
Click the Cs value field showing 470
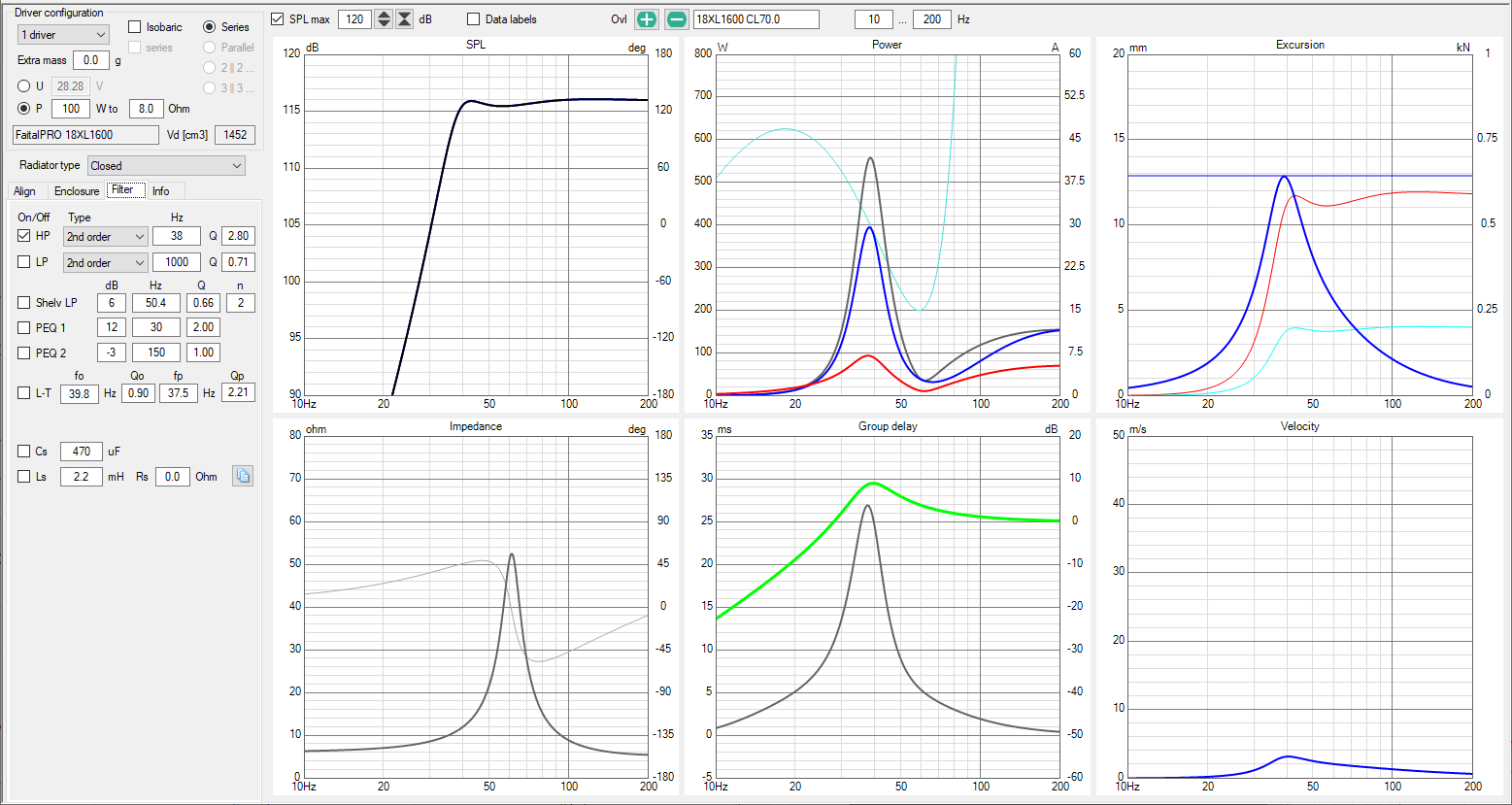click(x=82, y=451)
